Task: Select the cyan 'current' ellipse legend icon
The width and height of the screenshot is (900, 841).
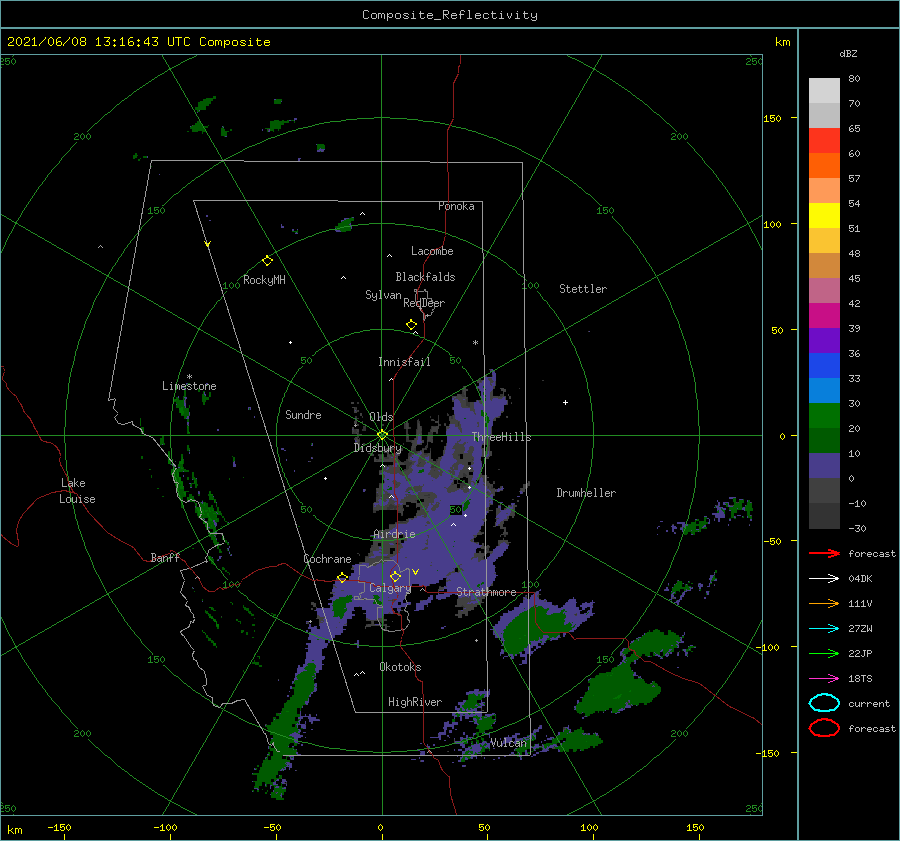Action: (x=824, y=703)
